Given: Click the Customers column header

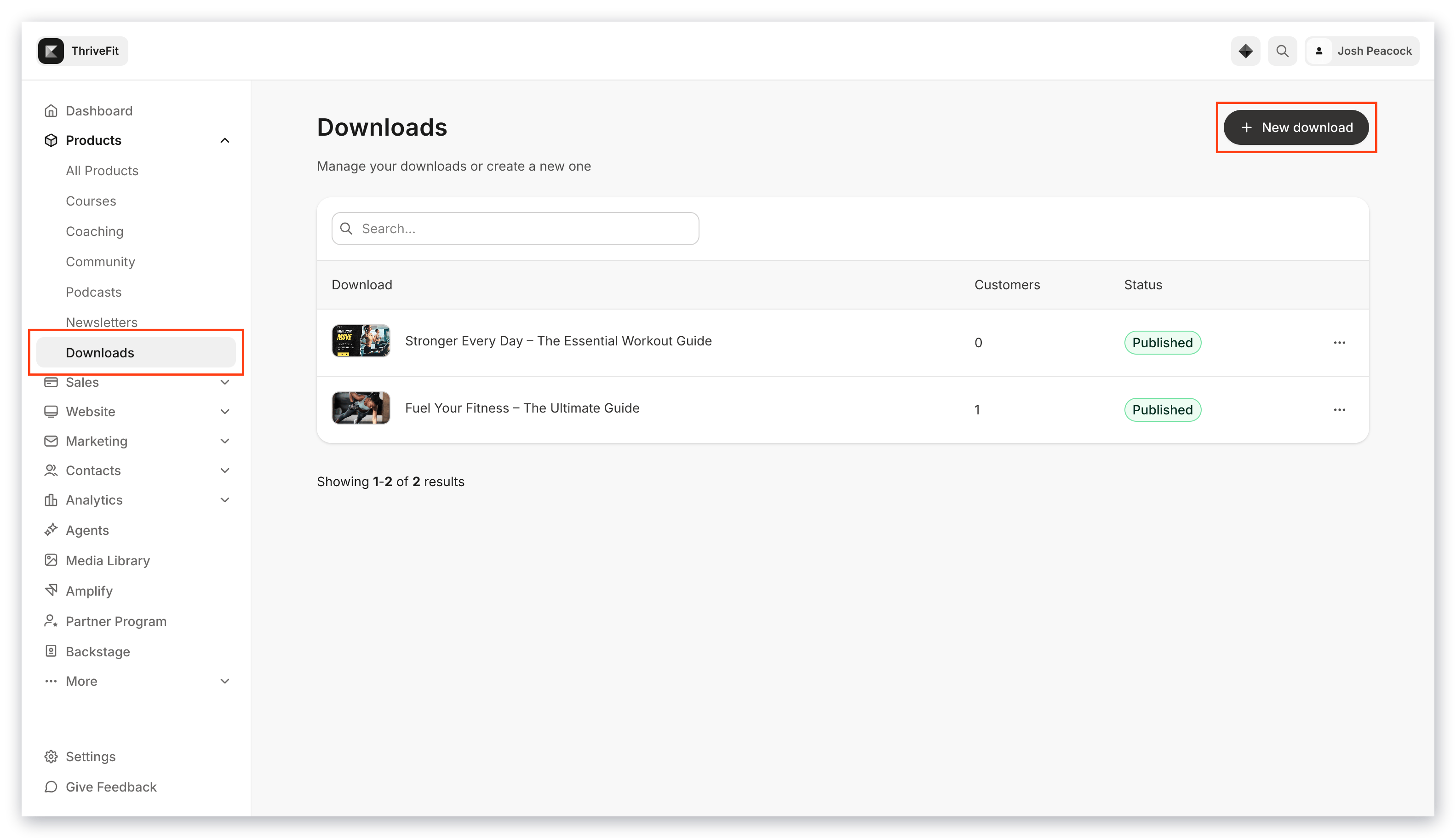Looking at the screenshot, I should 1007,285.
